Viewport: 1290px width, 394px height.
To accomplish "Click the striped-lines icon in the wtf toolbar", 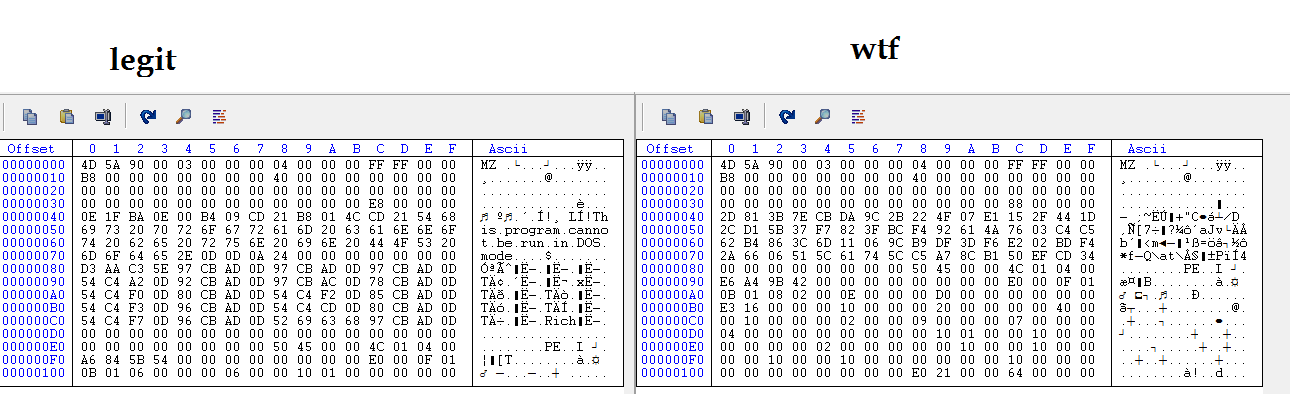I will point(858,116).
